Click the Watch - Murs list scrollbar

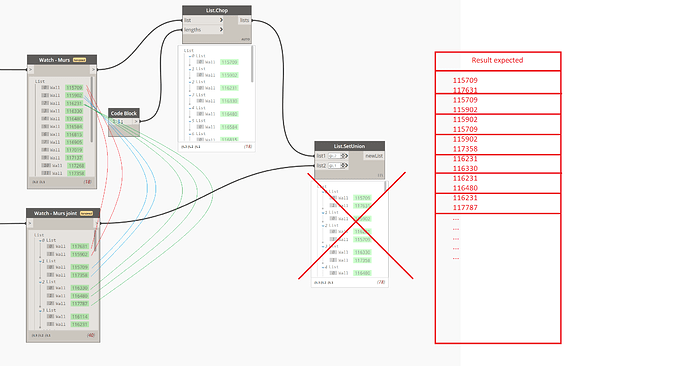(92, 110)
